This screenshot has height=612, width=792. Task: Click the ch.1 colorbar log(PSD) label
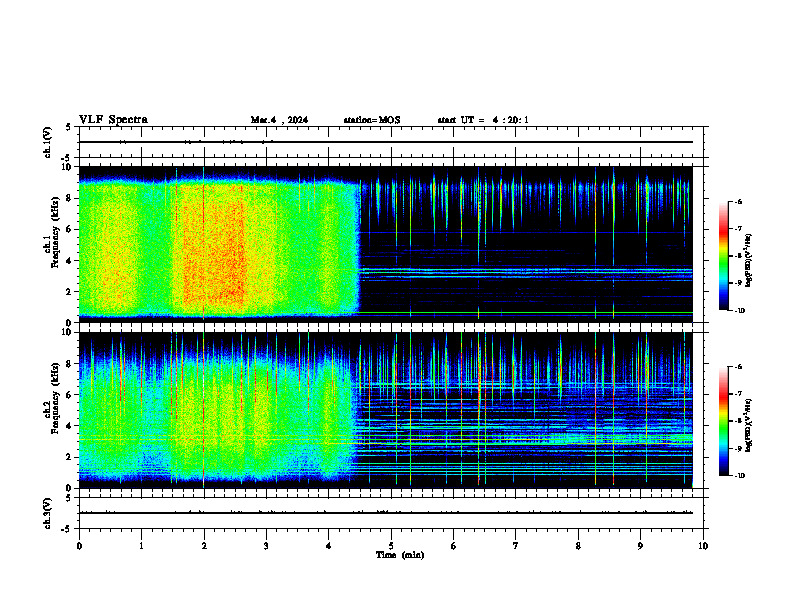click(748, 261)
